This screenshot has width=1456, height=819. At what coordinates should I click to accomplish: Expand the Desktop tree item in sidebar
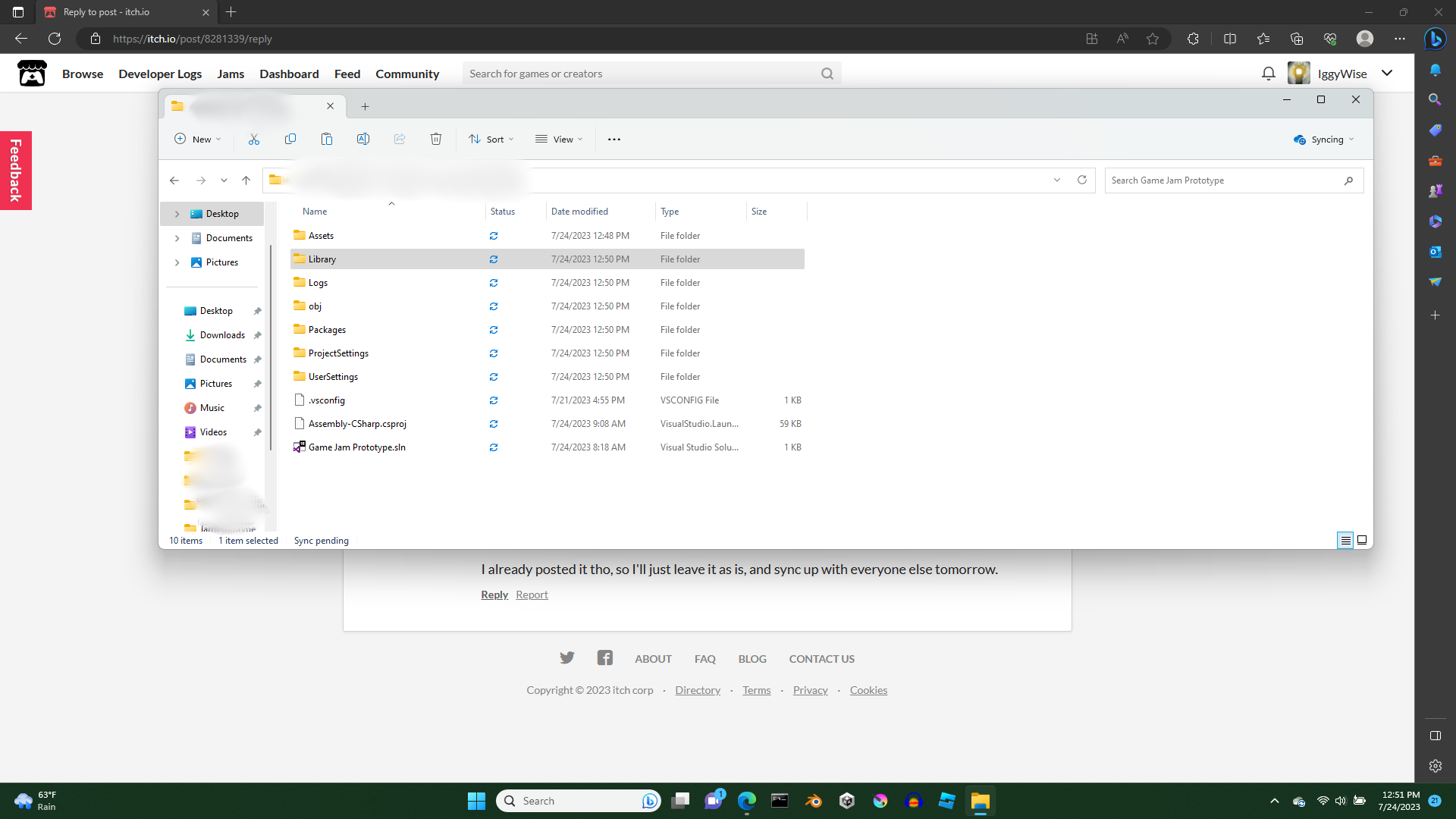[x=176, y=213]
